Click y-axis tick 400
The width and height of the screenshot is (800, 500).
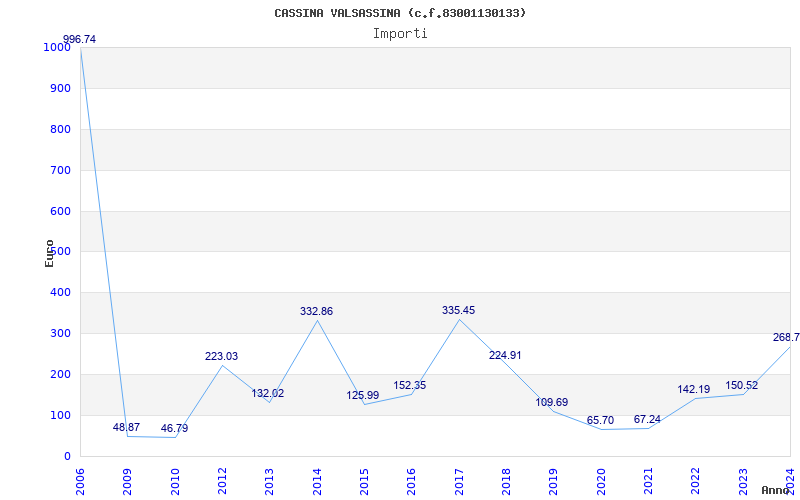[x=60, y=293]
